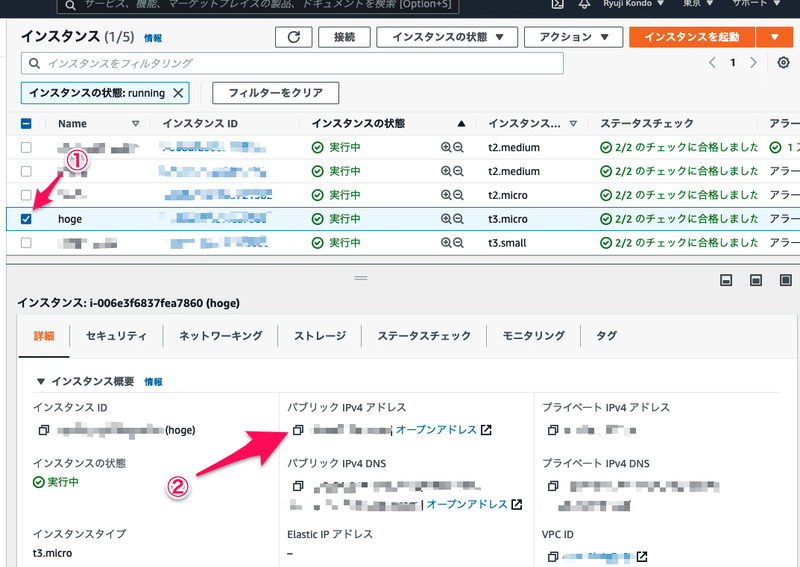Viewport: 800px width, 567px height.
Task: Open the 情報 link beside インスタンス概要
Action: point(153,382)
